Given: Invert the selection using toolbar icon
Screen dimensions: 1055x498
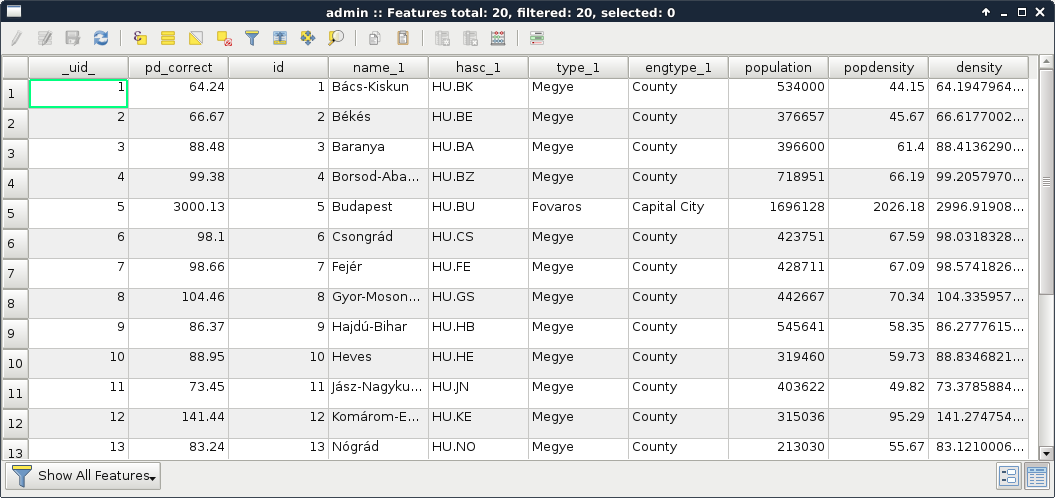Looking at the screenshot, I should tap(196, 38).
